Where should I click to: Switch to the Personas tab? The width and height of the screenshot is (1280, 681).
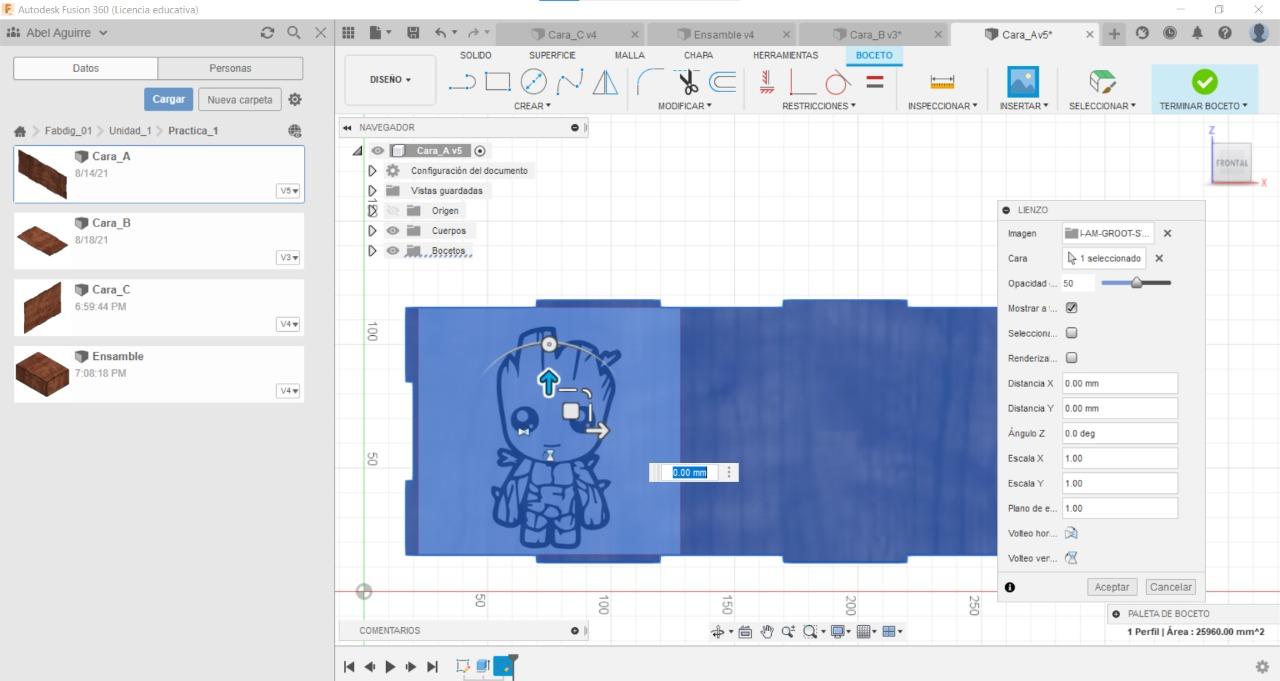coord(230,68)
